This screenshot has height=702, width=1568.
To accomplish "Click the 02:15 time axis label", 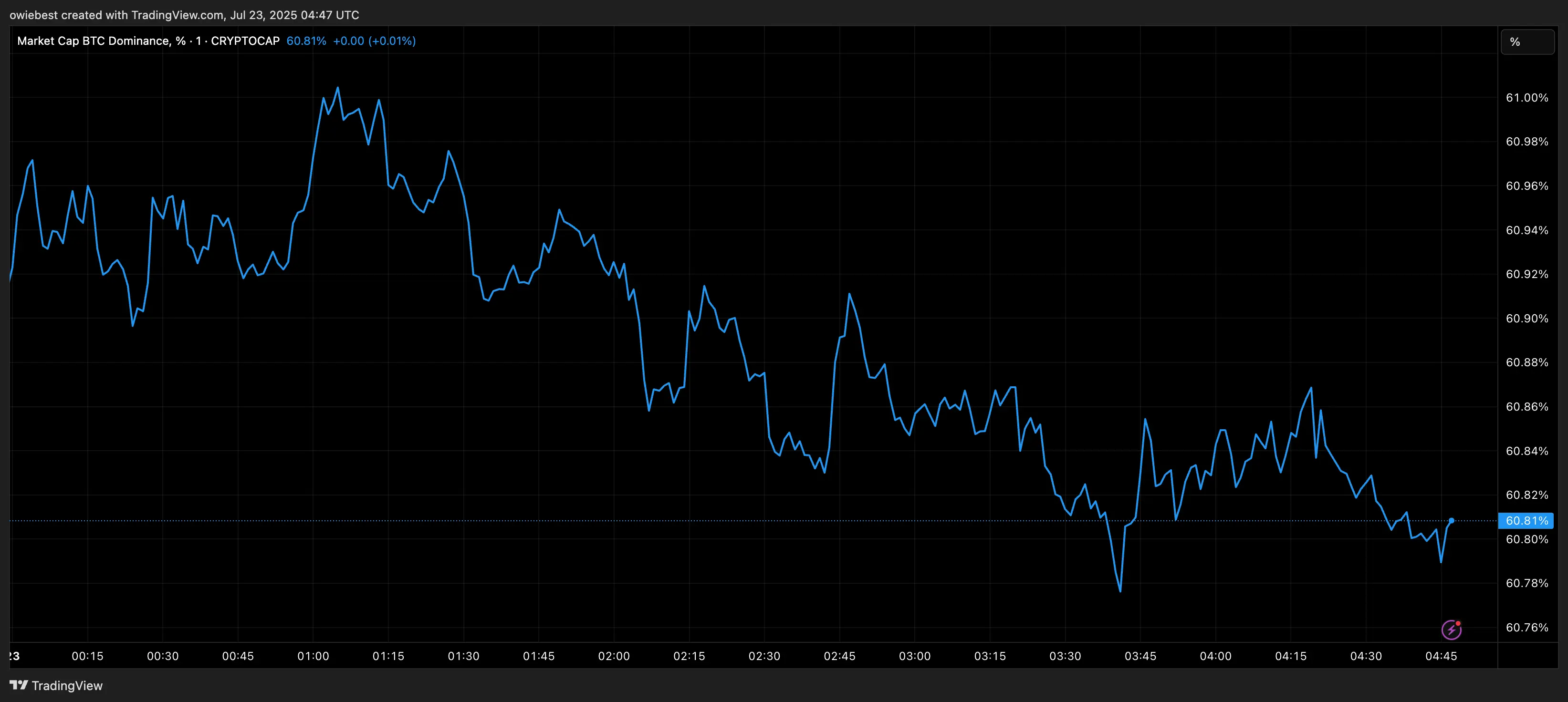I will coord(689,656).
